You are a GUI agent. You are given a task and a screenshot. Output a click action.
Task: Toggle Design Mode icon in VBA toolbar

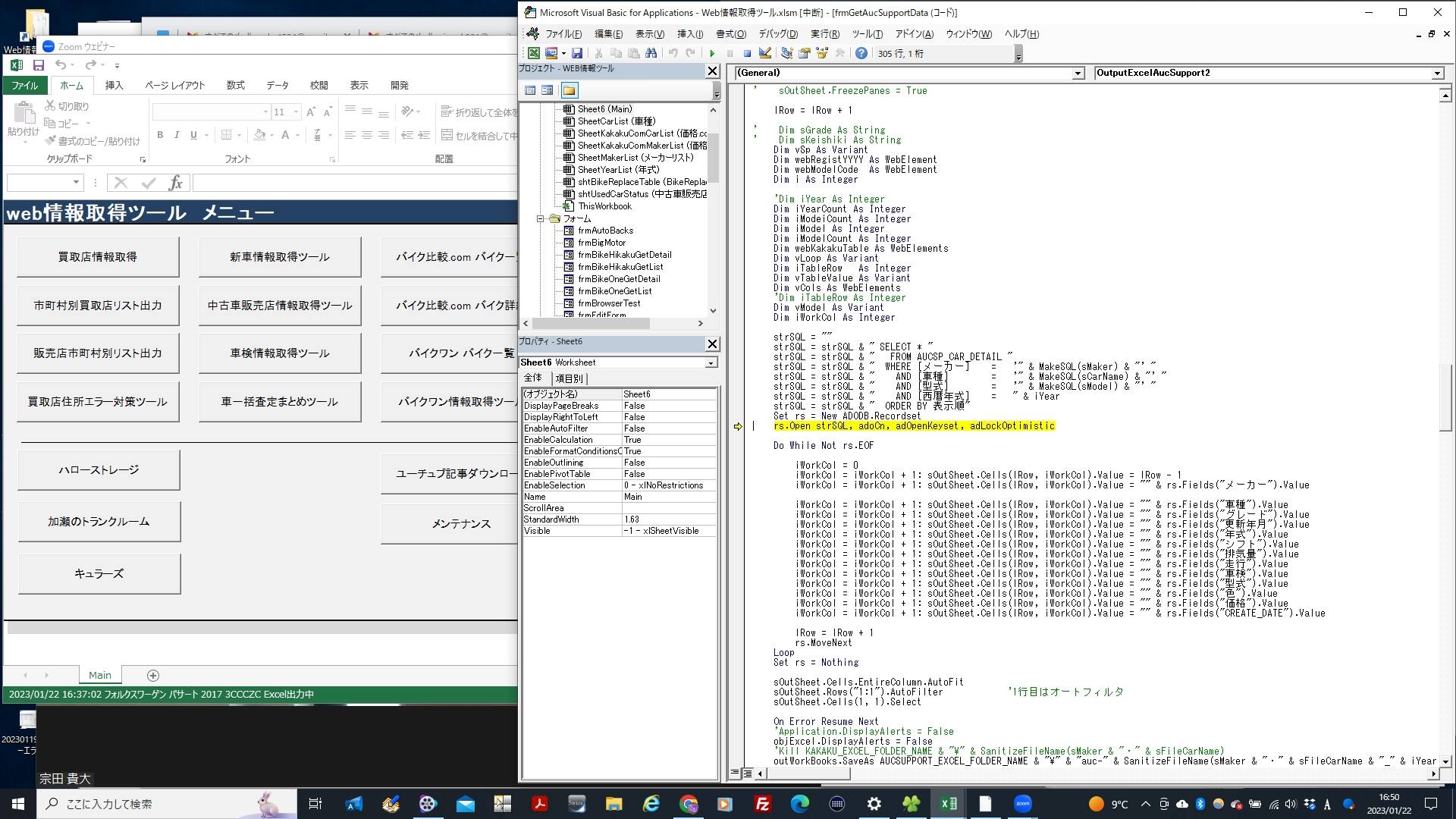click(x=765, y=53)
